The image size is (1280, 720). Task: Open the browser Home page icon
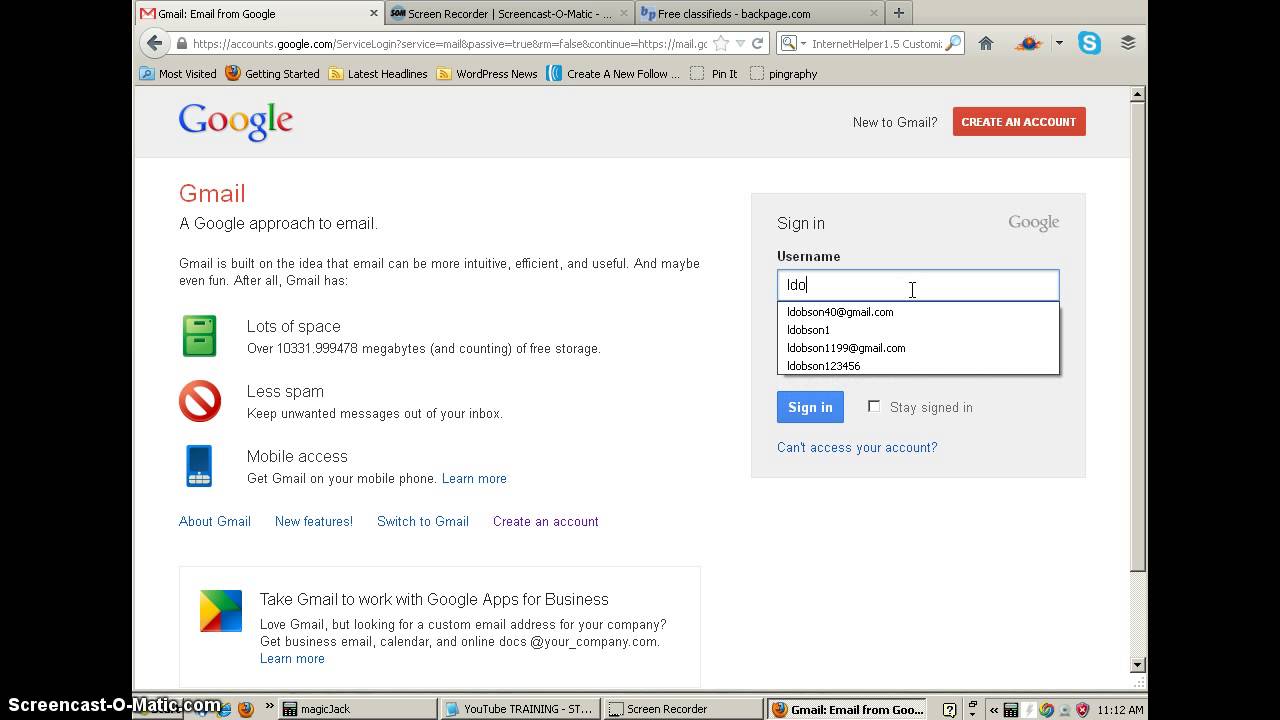point(986,43)
